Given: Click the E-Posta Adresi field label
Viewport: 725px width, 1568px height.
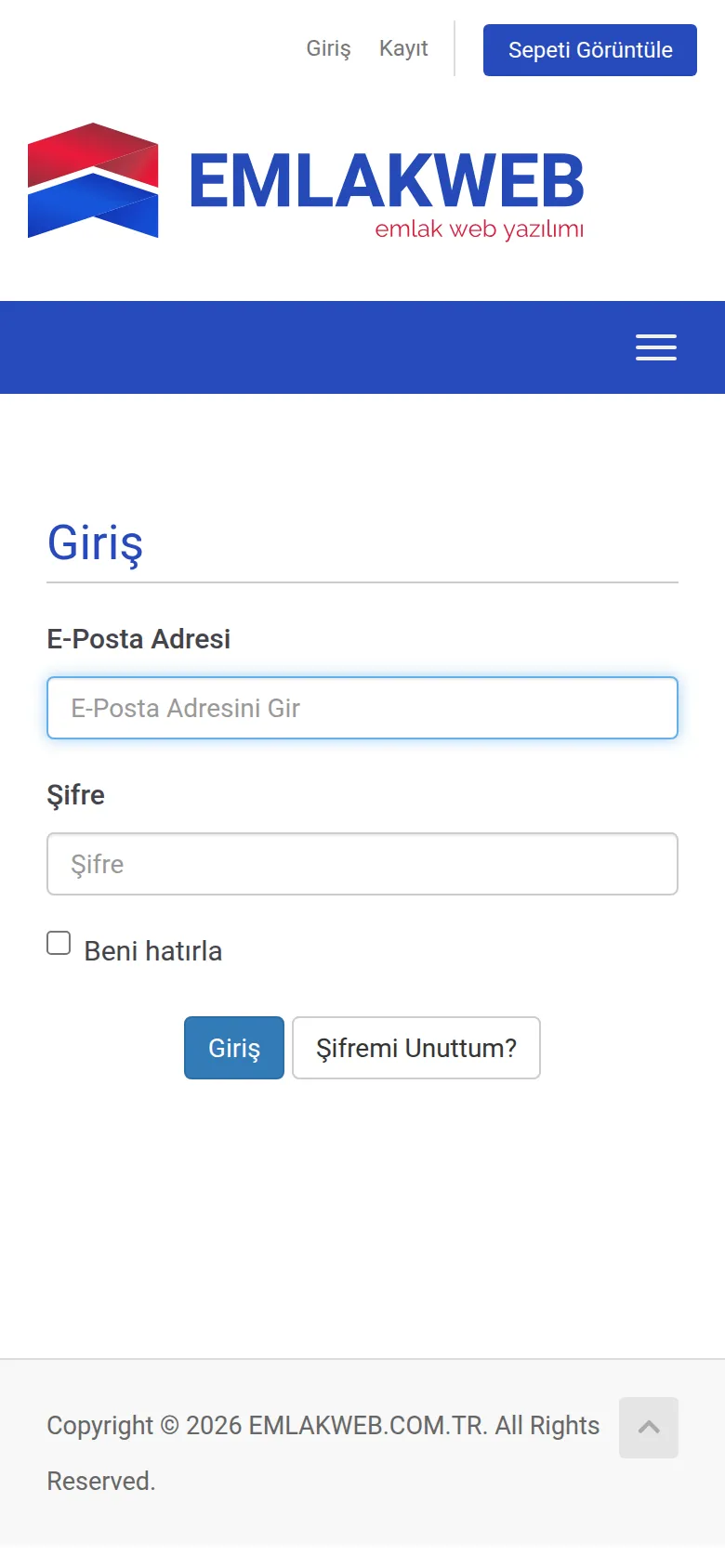Looking at the screenshot, I should click(138, 639).
